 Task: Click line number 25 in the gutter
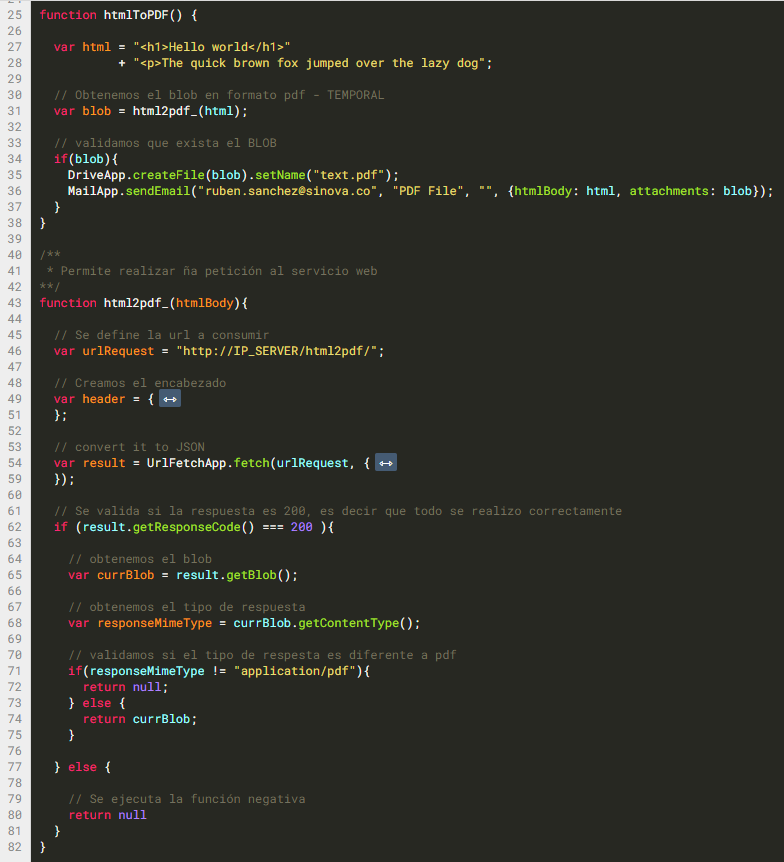click(14, 15)
